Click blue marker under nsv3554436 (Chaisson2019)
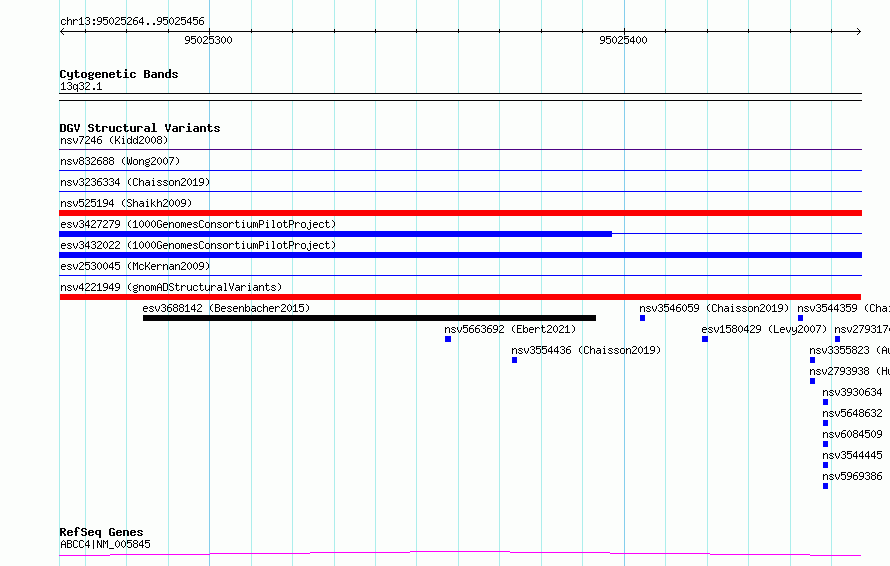 tap(514, 360)
